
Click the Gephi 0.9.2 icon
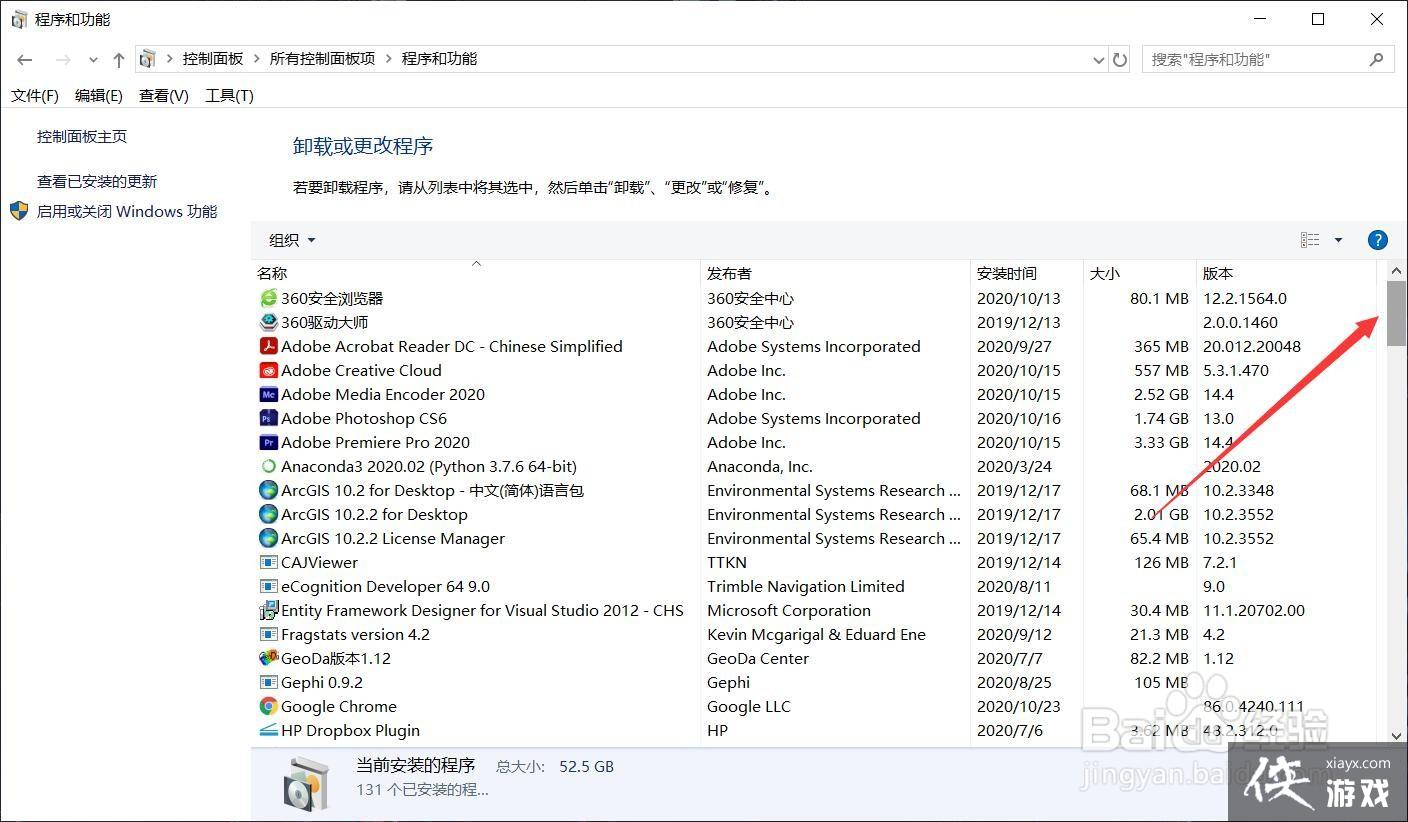tap(268, 682)
